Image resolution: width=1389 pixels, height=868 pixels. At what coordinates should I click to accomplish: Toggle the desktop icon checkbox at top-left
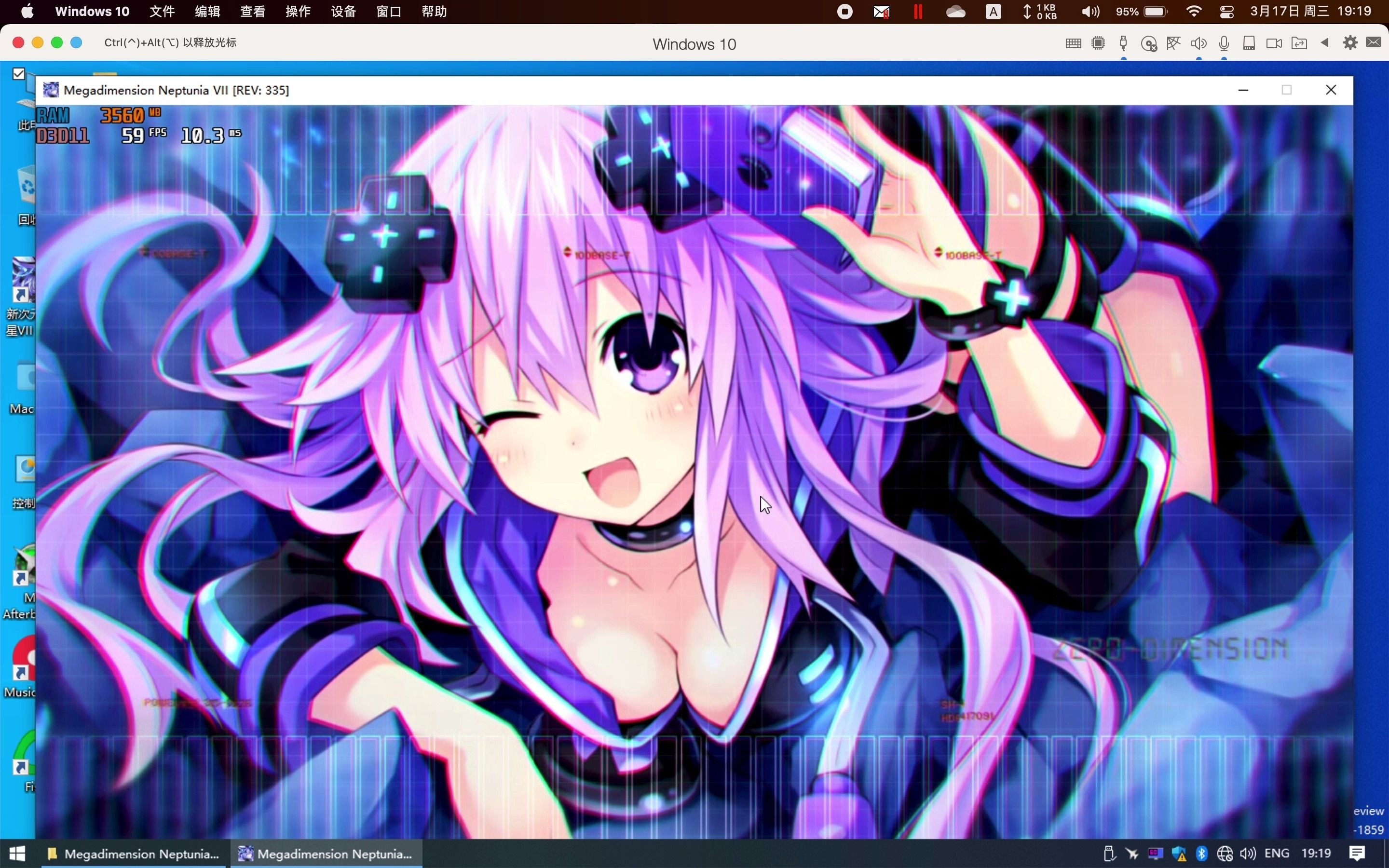(19, 73)
